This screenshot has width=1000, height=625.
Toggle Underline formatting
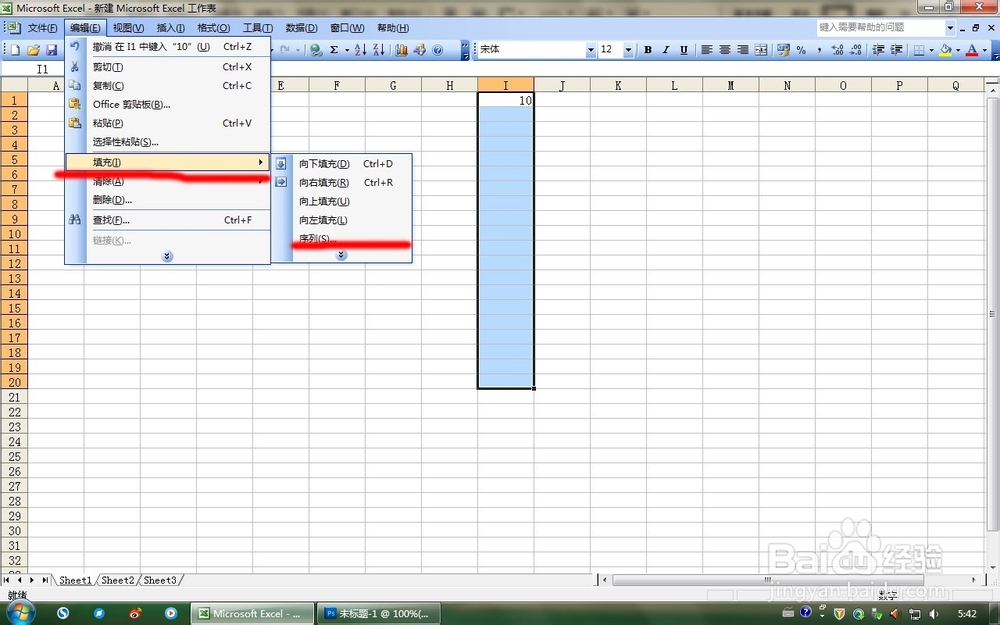click(684, 50)
